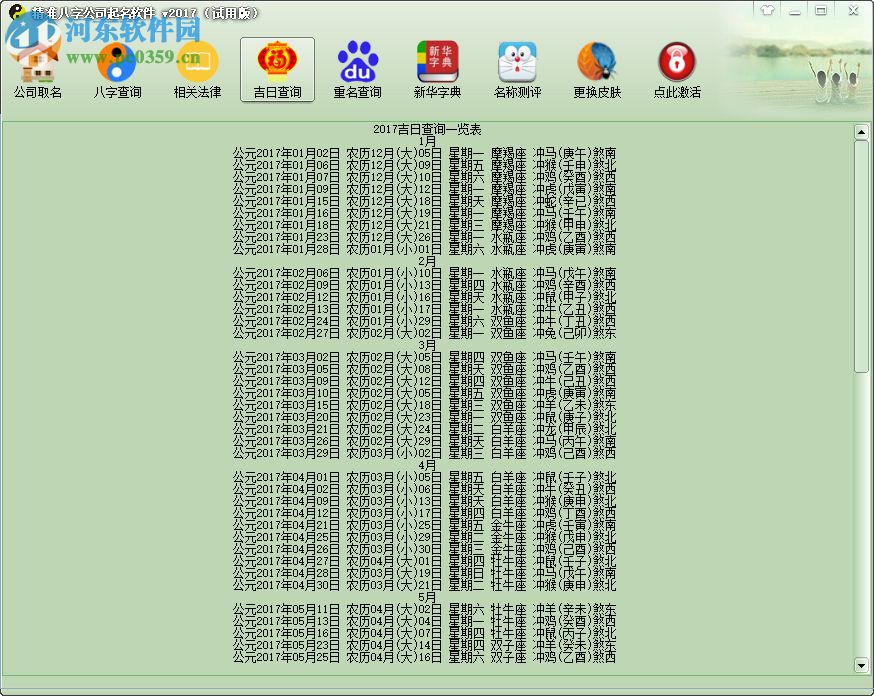Select row 公元2017年01月02日

point(425,153)
